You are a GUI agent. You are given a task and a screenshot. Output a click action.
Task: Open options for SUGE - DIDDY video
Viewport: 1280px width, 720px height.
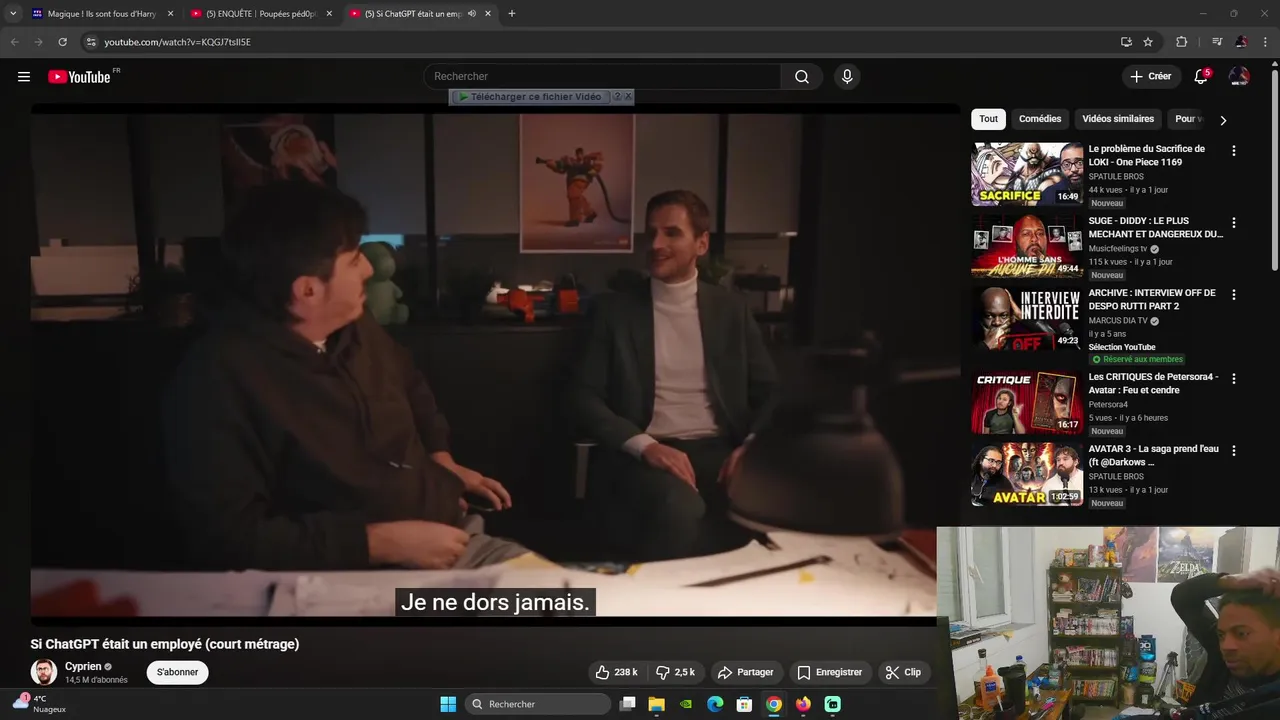pyautogui.click(x=1233, y=223)
